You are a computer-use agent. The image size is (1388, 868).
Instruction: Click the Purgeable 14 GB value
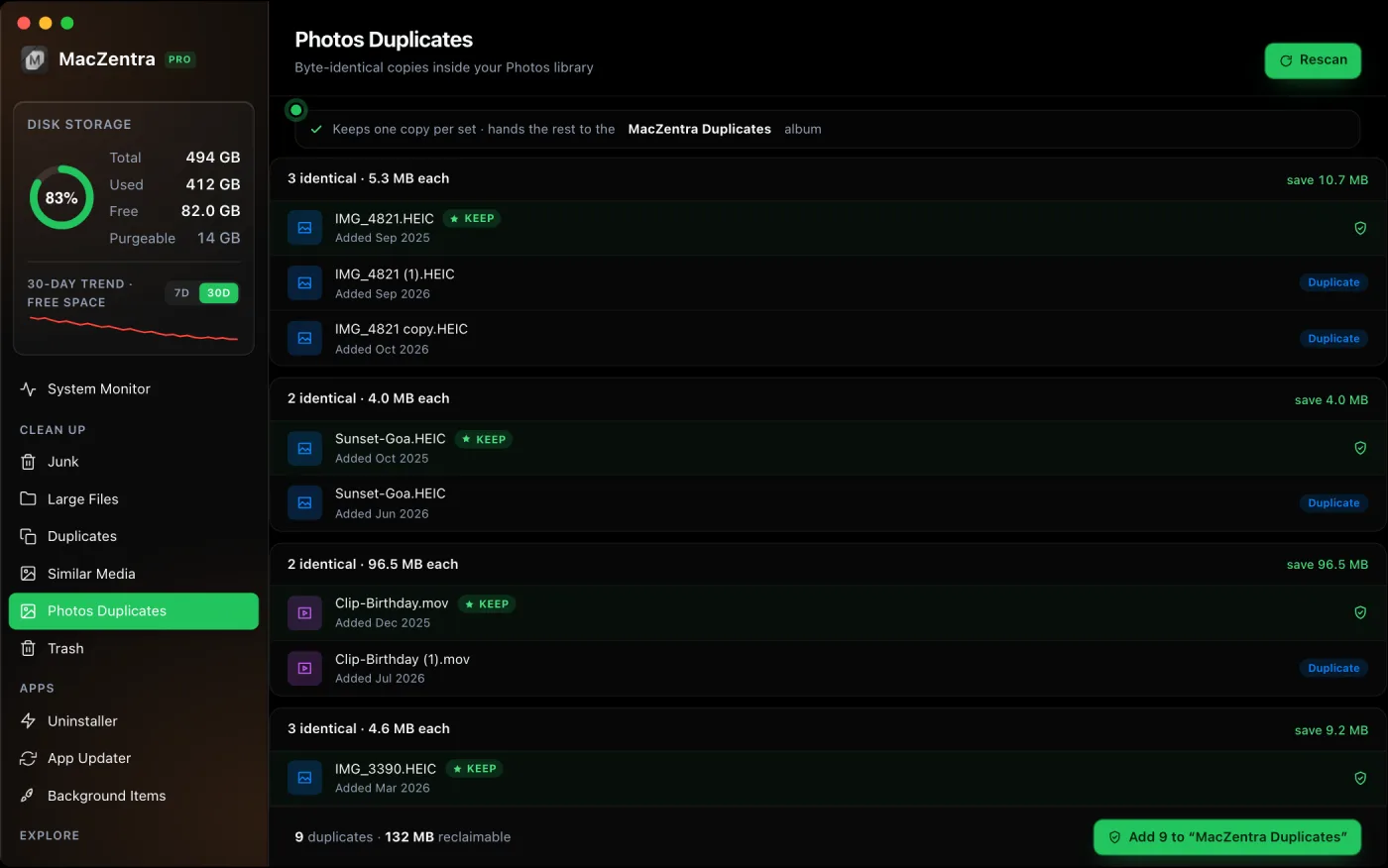pyautogui.click(x=219, y=238)
